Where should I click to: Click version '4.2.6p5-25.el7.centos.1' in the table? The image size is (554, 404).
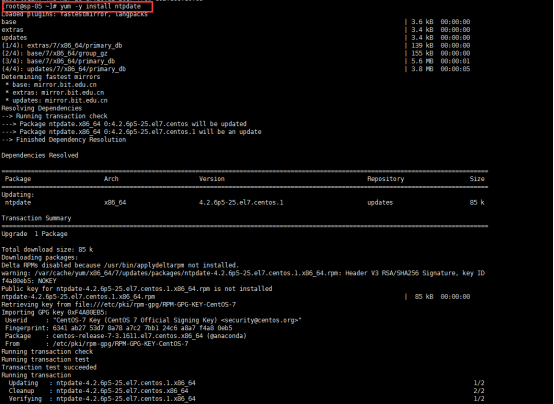[241, 203]
